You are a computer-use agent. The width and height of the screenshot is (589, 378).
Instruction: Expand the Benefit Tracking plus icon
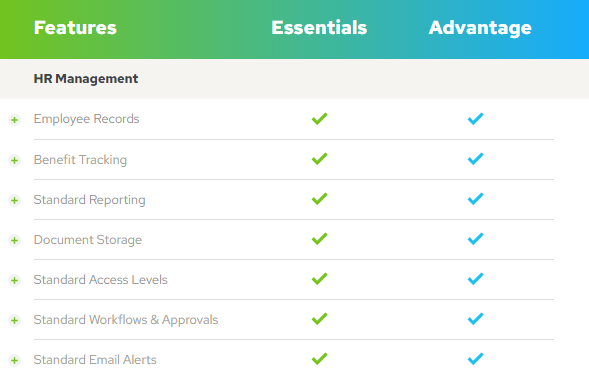[x=14, y=160]
